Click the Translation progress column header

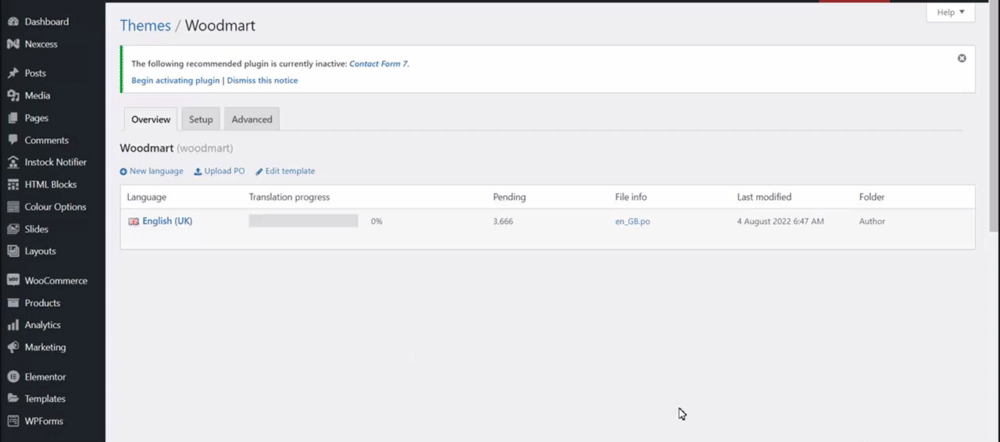coord(289,197)
